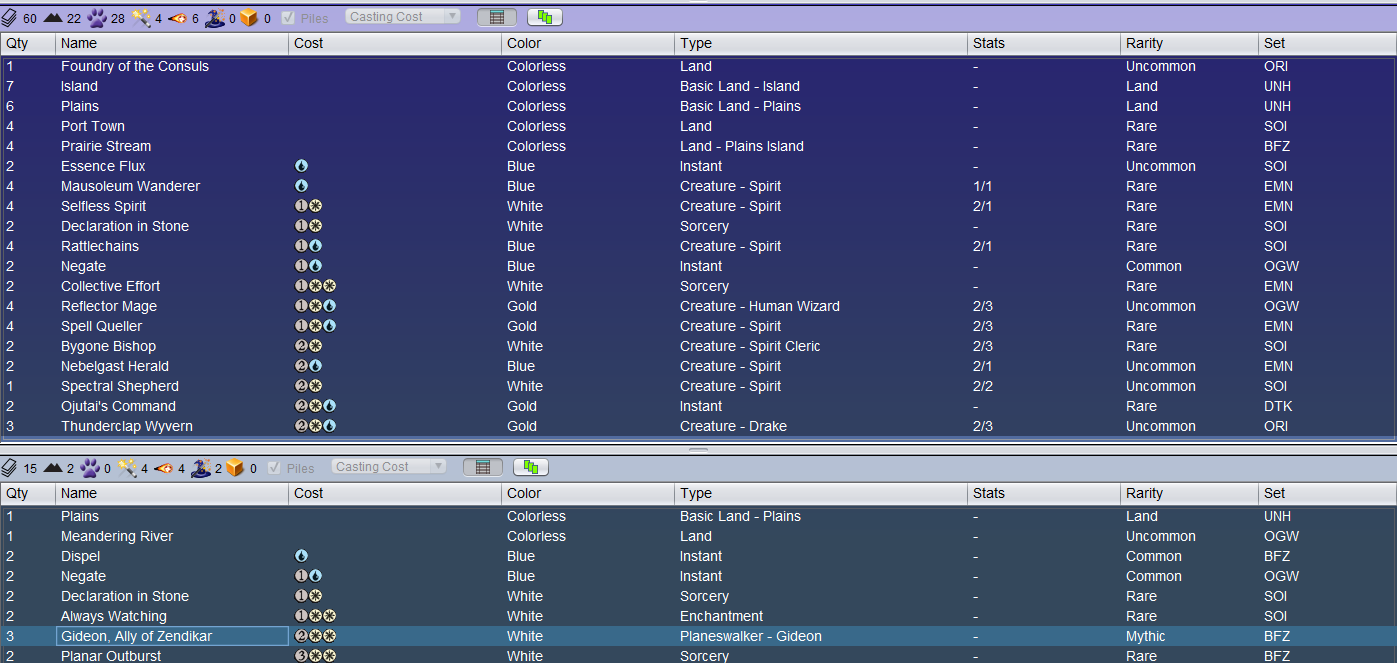The width and height of the screenshot is (1397, 663).
Task: Click the 'Planeswalker - Gideon' type cell
Action: (751, 636)
